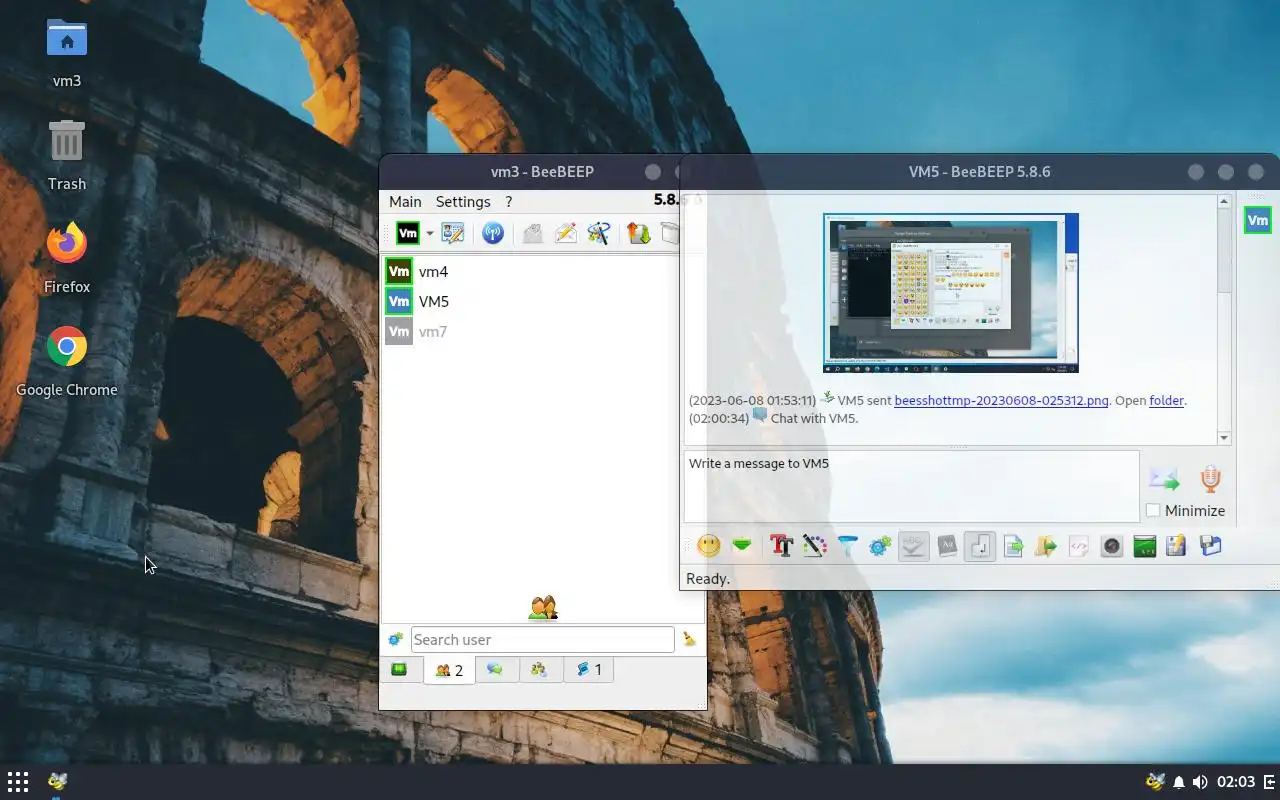The image size is (1280, 800).
Task: Open the Trash desktop icon
Action: point(67,155)
